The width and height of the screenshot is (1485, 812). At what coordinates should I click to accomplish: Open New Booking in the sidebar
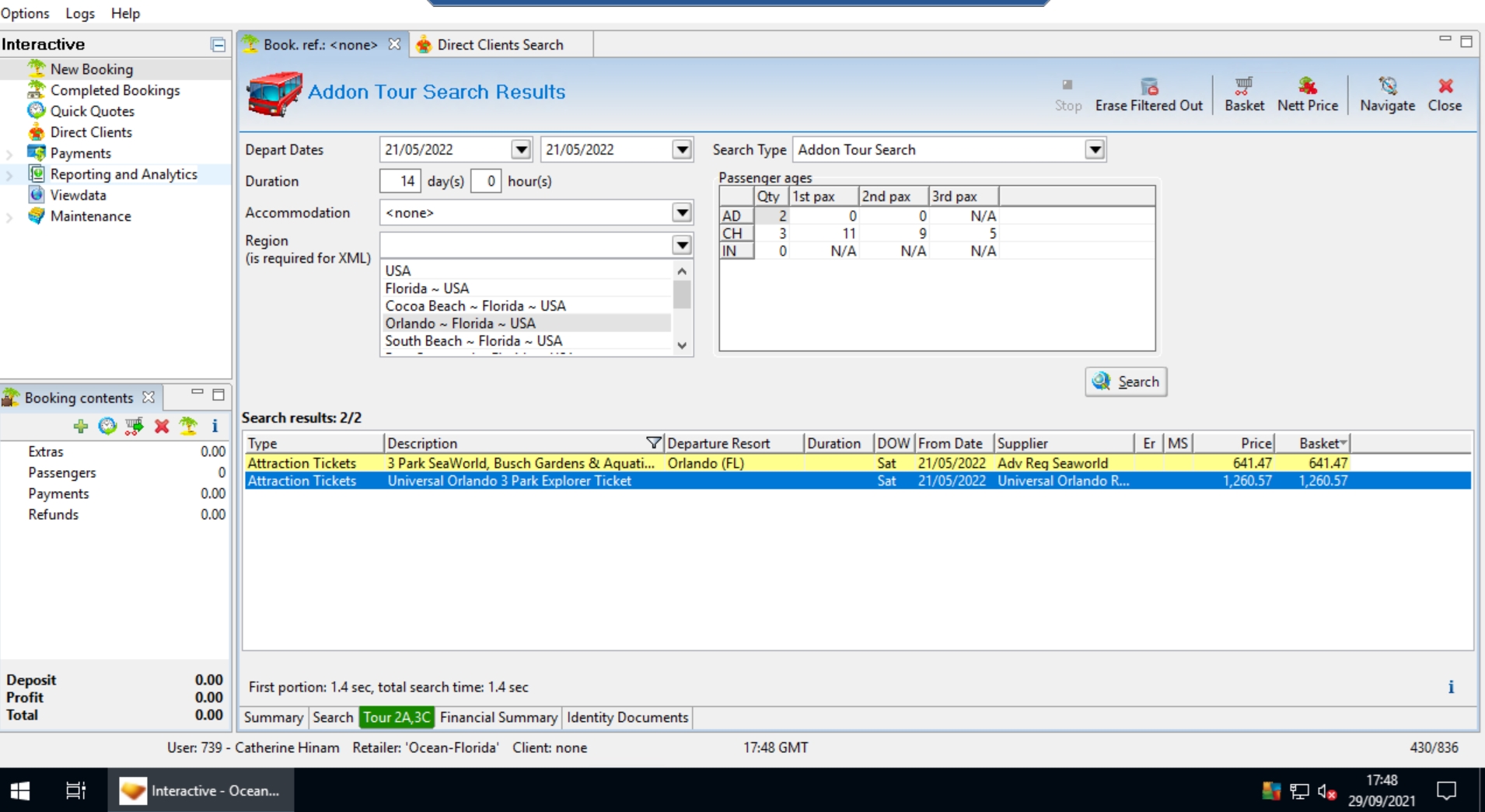(x=91, y=69)
